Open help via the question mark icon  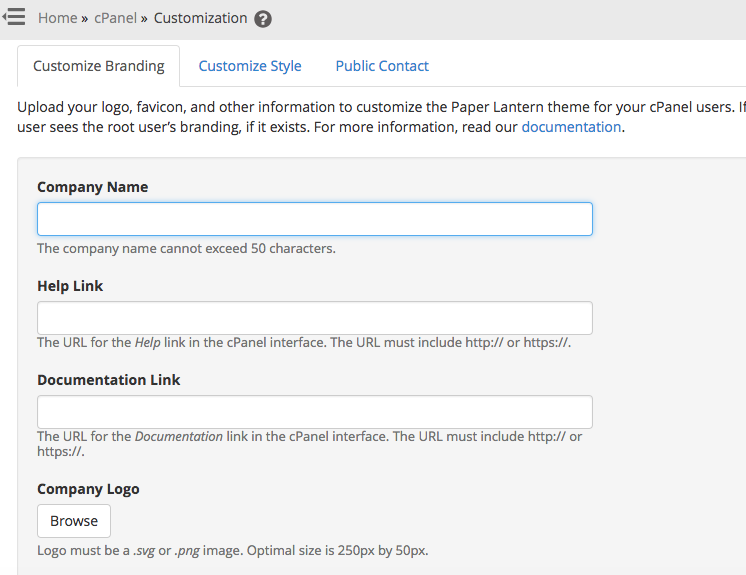pos(263,19)
